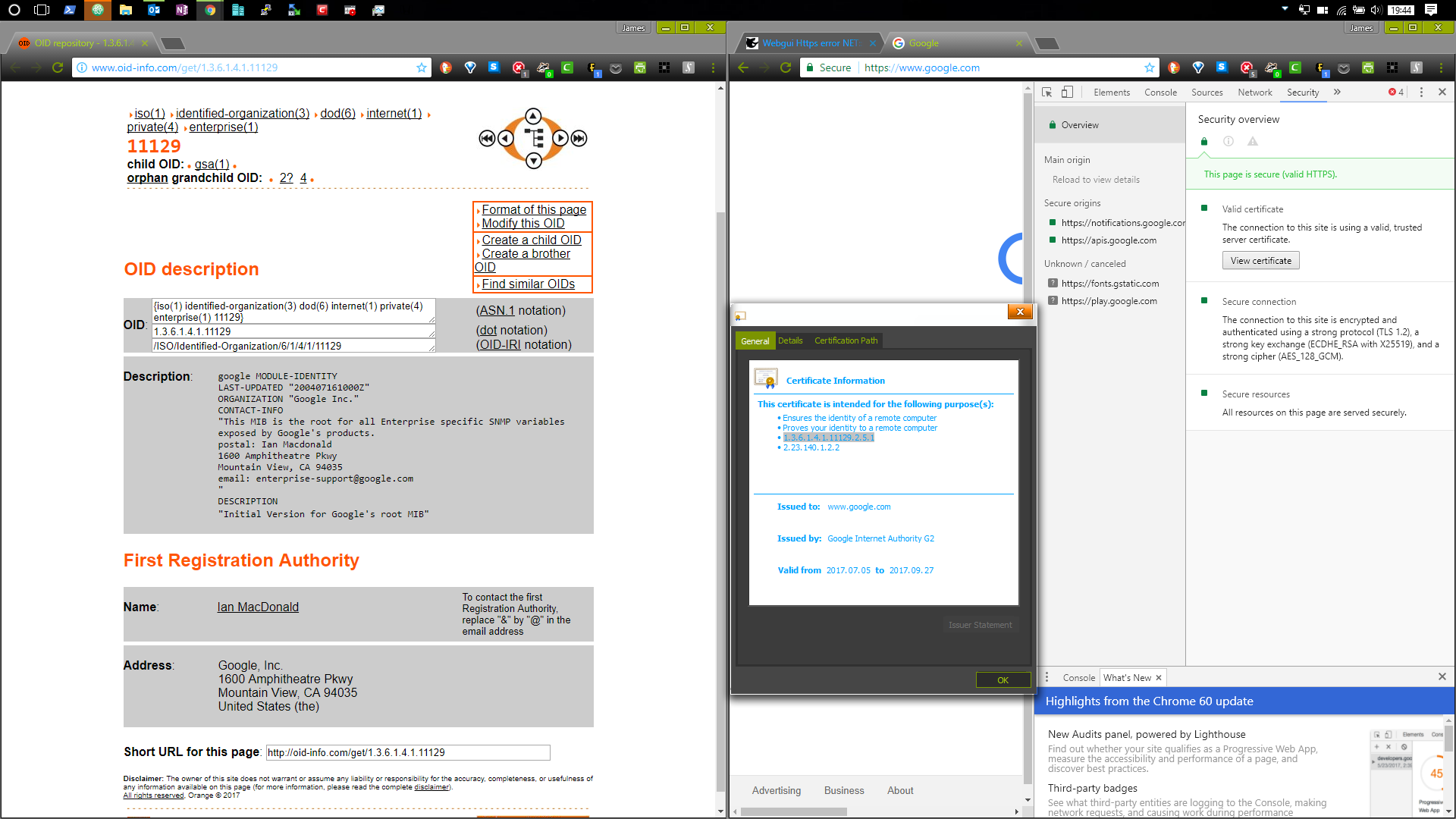The width and height of the screenshot is (1456, 819).
Task: Follow the gsa(1) child OID link
Action: point(212,165)
